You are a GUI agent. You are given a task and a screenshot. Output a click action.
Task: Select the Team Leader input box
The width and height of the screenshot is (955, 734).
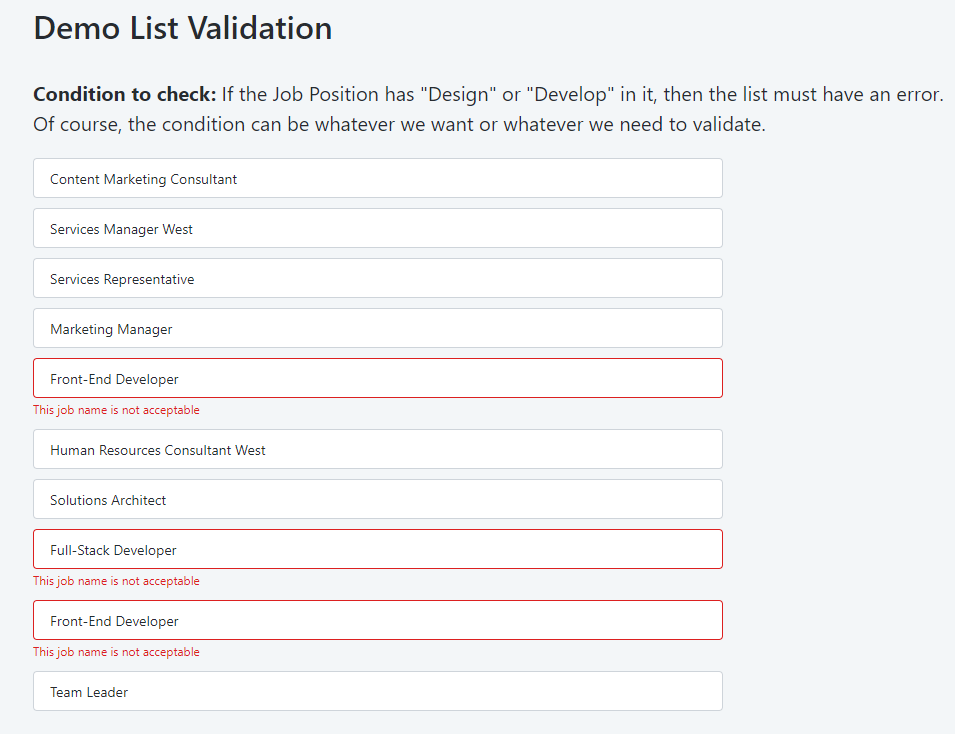pyautogui.click(x=378, y=691)
